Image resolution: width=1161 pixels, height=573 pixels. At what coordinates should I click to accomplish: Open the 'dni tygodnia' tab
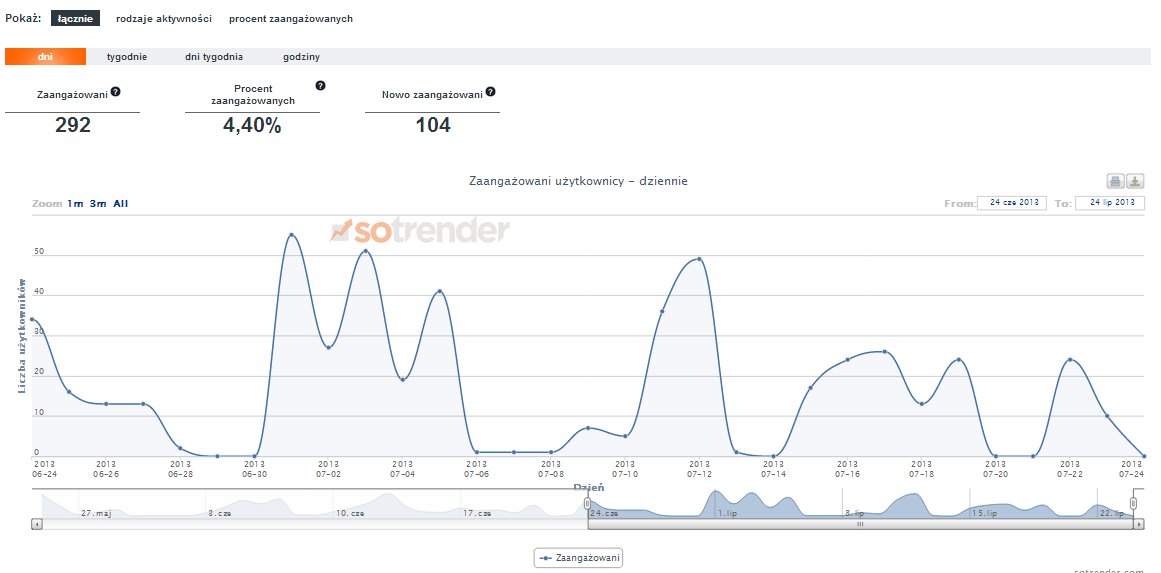(x=214, y=57)
